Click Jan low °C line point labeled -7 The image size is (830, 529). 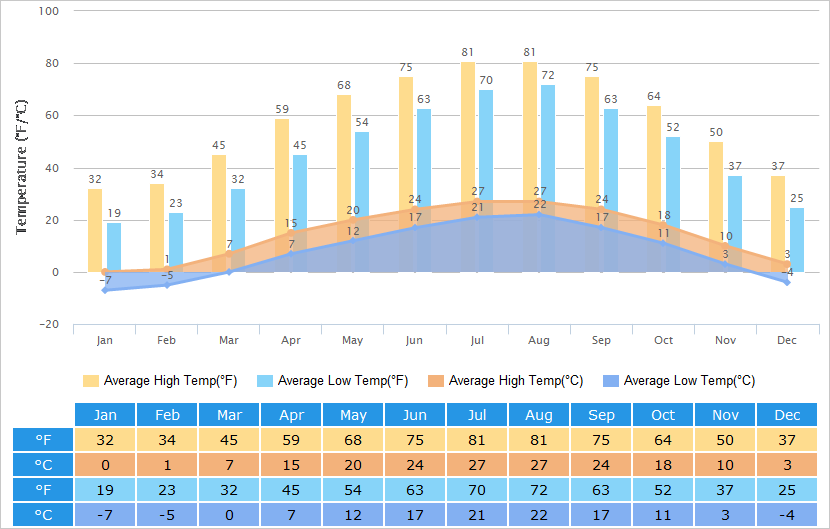click(105, 290)
